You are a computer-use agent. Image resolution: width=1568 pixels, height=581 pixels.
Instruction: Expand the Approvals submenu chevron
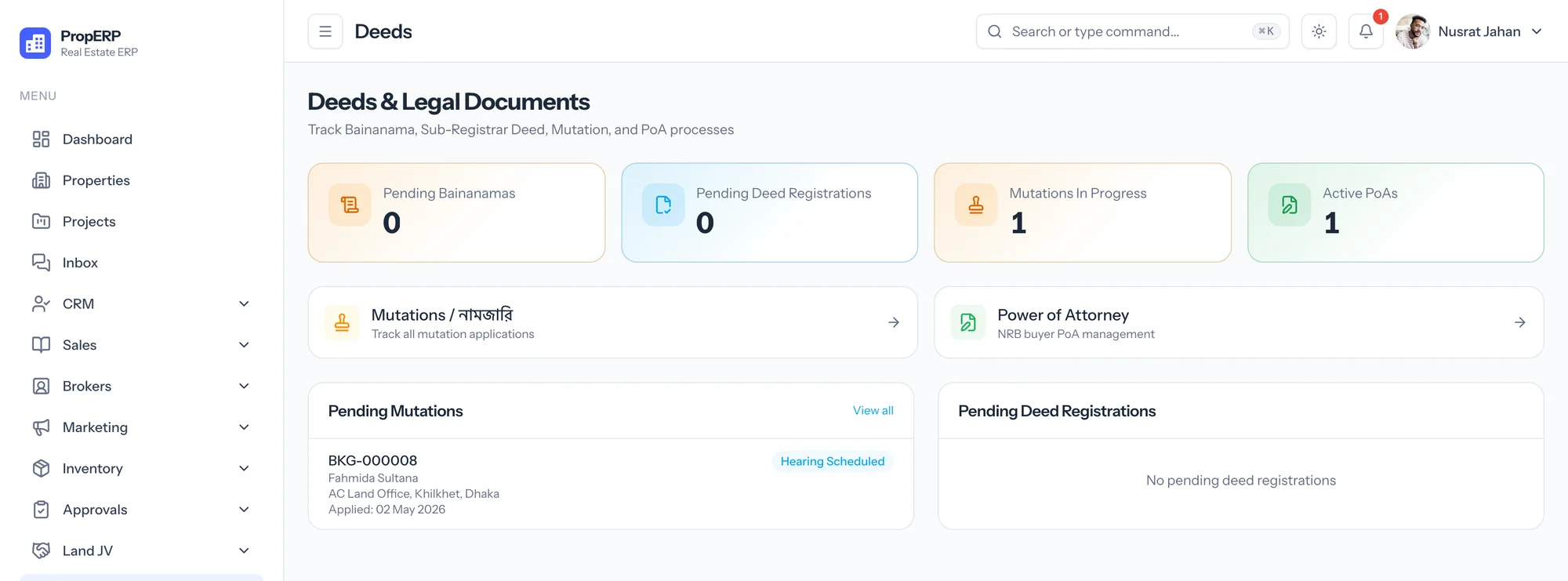[x=244, y=510]
